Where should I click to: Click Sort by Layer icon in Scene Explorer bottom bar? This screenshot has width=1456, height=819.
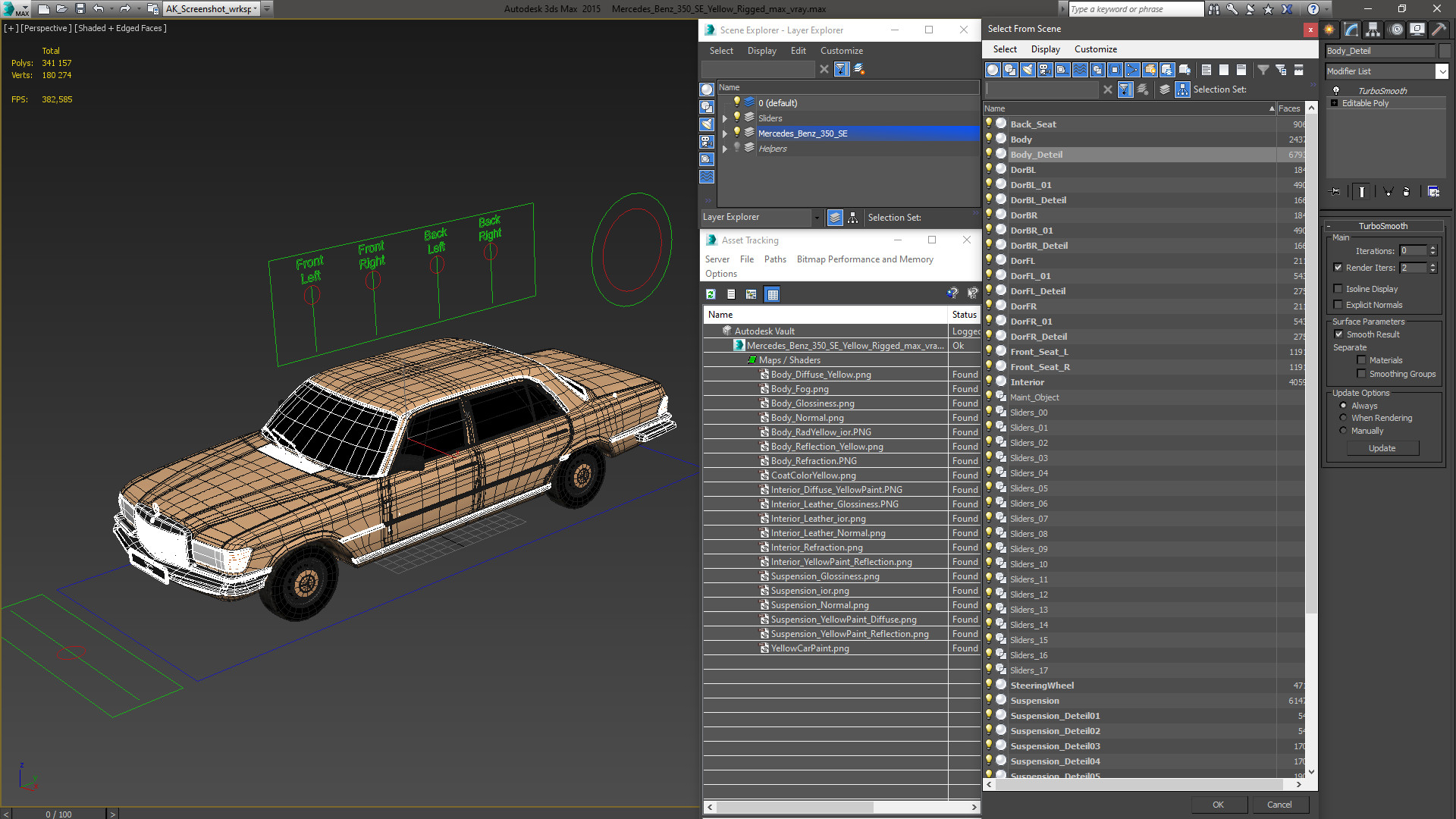835,218
